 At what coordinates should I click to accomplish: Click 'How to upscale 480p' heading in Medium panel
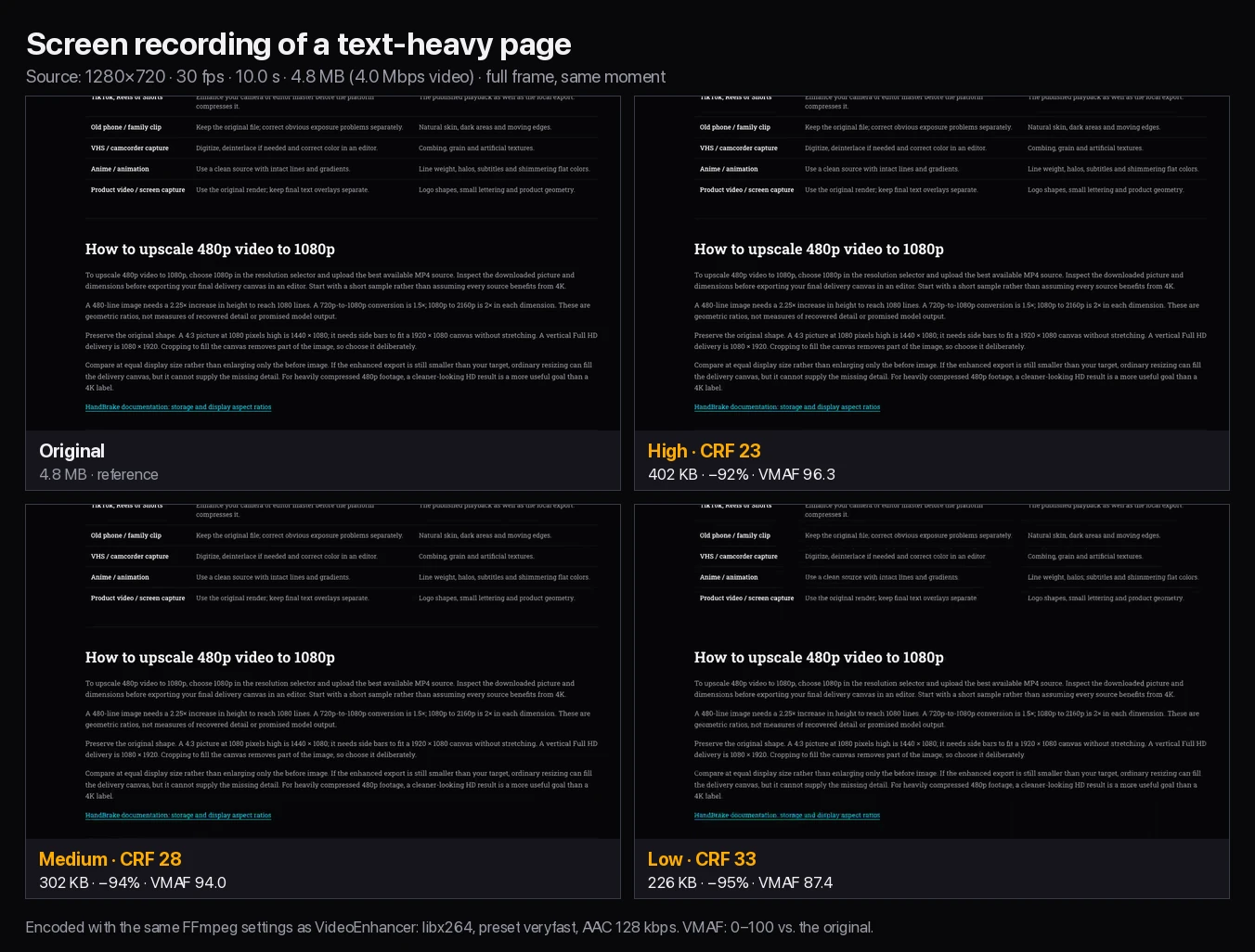210,657
